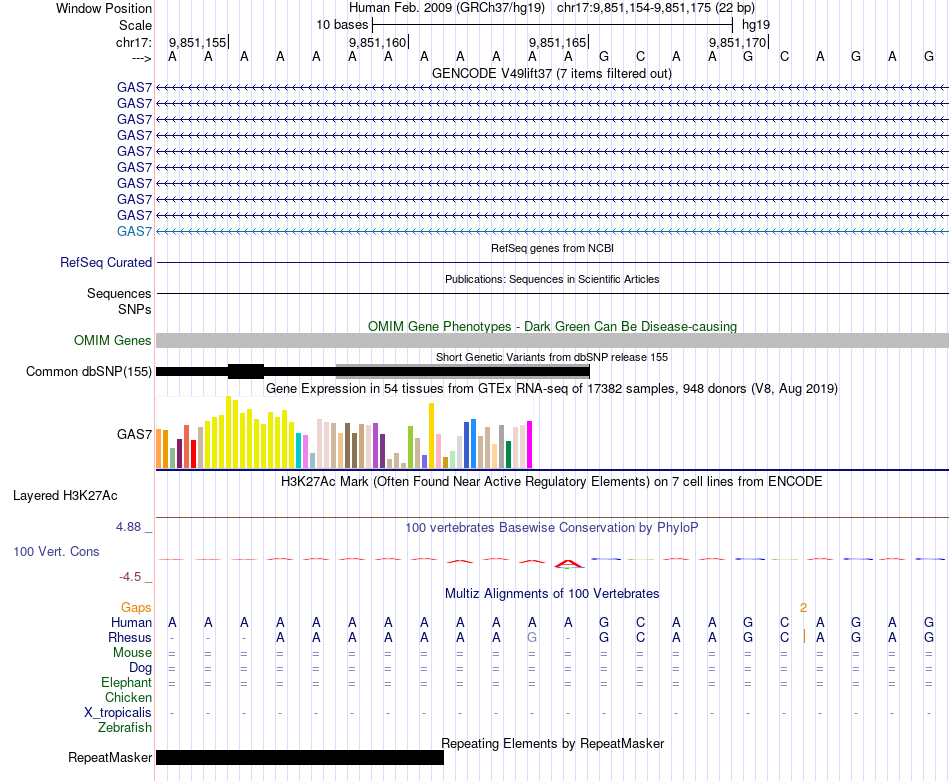Open the H3K27Ac Mark ENCODE track title

[x=552, y=482]
